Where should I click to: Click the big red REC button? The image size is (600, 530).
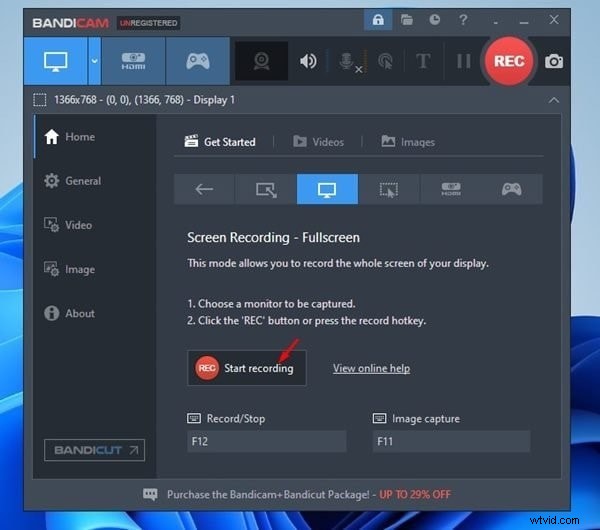[509, 61]
